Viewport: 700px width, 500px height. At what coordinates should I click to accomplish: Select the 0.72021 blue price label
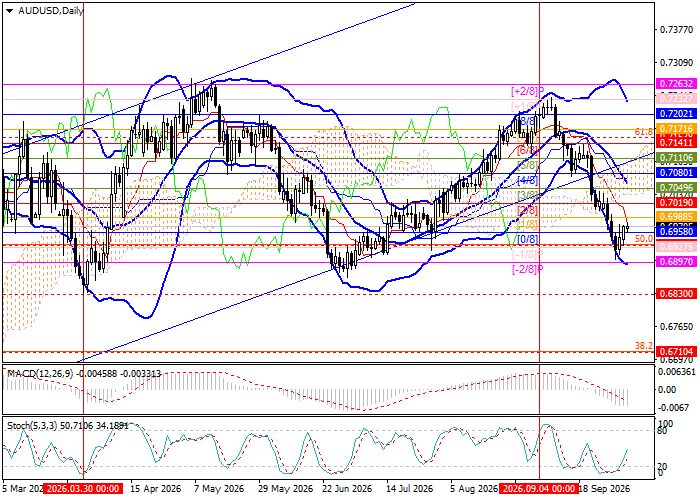click(677, 114)
